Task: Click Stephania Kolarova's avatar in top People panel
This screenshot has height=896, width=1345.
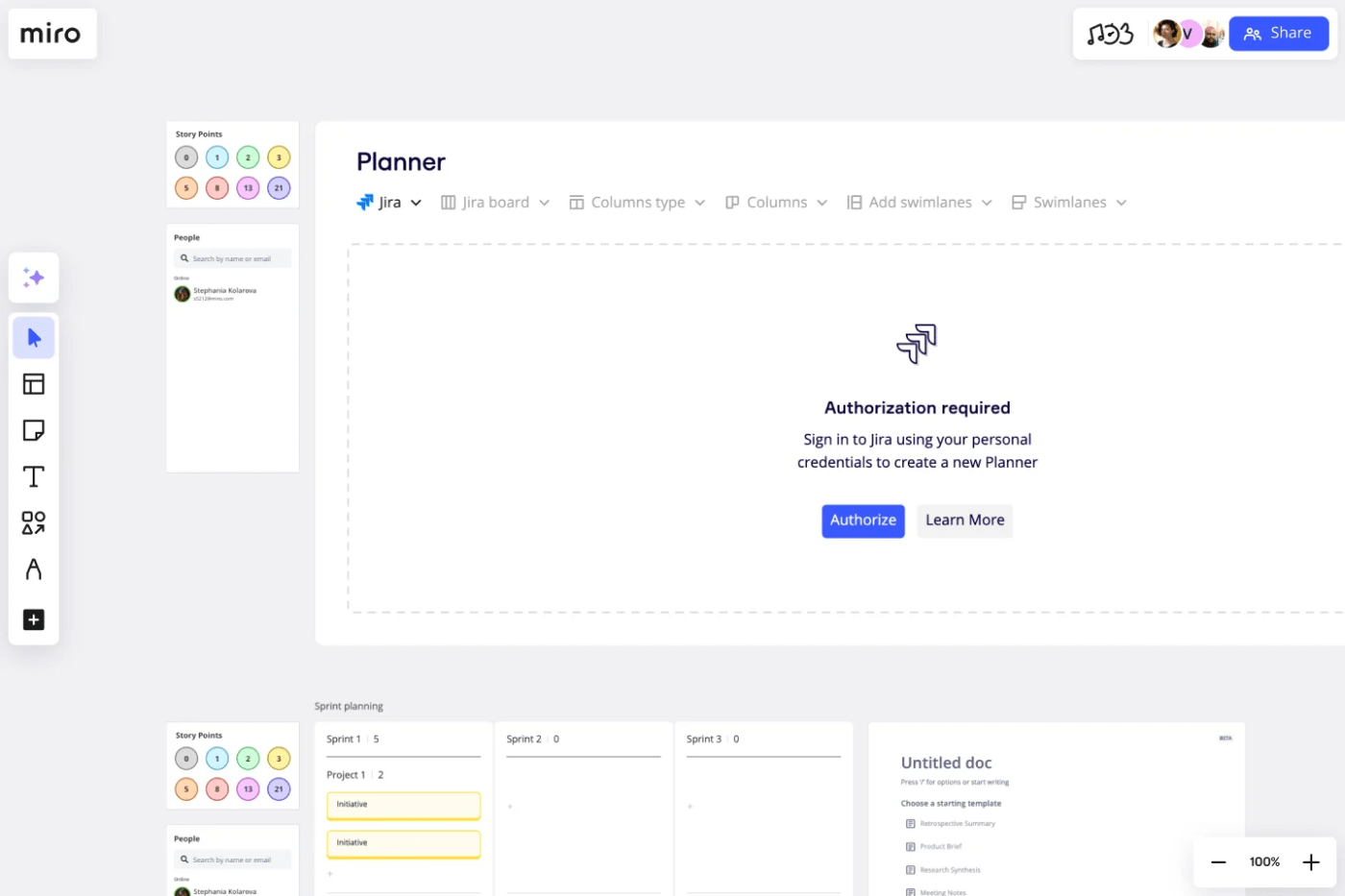Action: click(x=182, y=294)
